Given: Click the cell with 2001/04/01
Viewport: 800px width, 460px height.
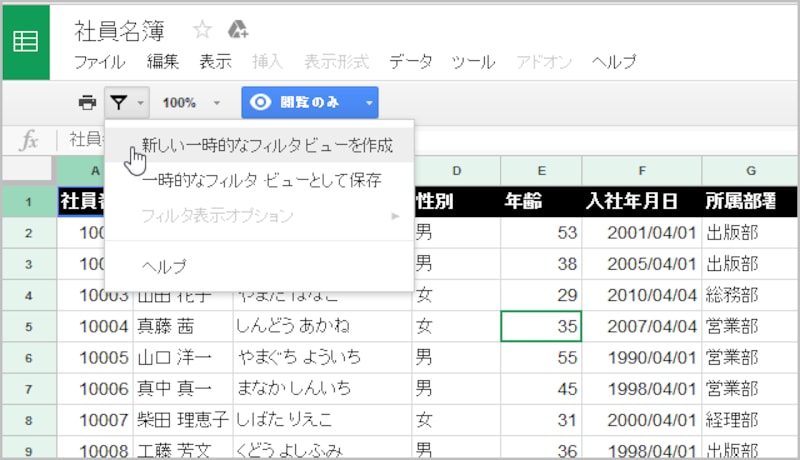Looking at the screenshot, I should [x=642, y=233].
